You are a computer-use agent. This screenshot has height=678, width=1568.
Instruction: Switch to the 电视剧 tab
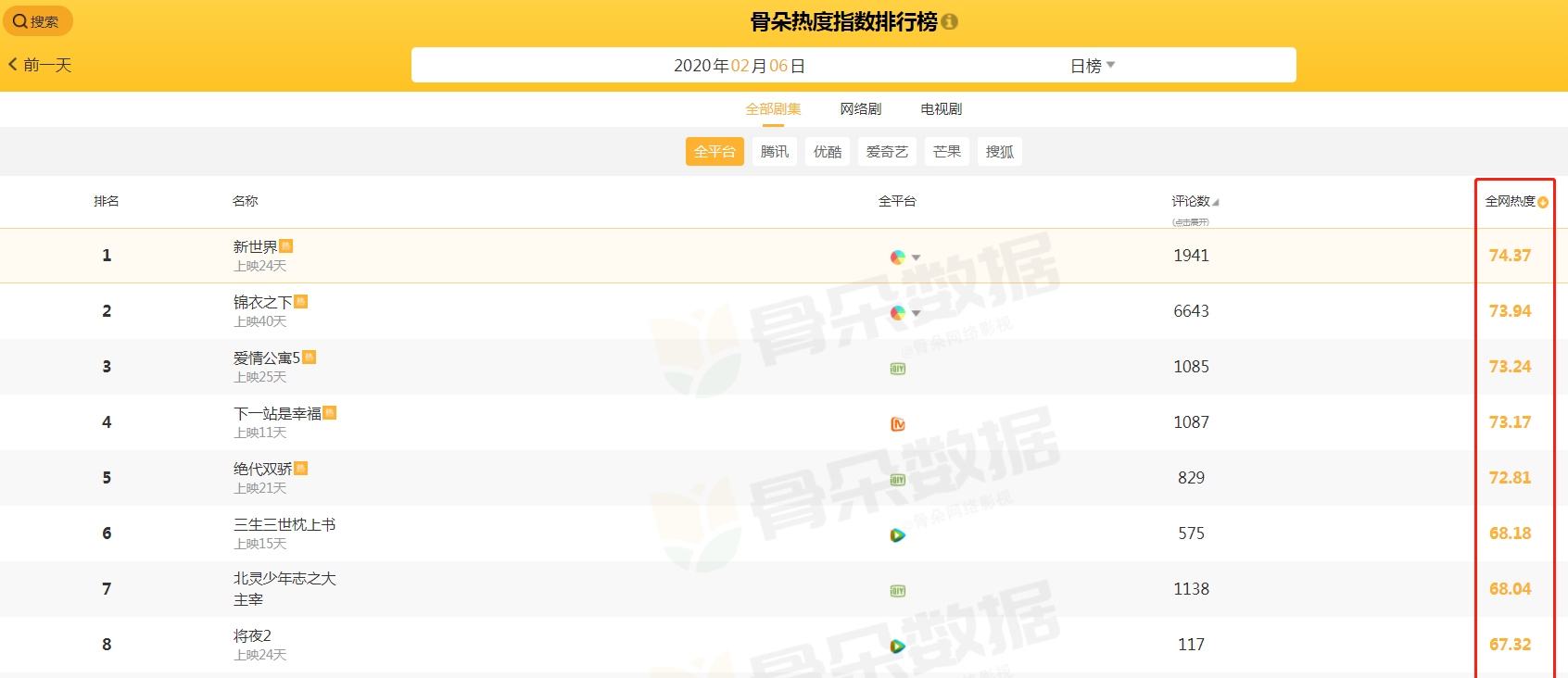point(941,109)
